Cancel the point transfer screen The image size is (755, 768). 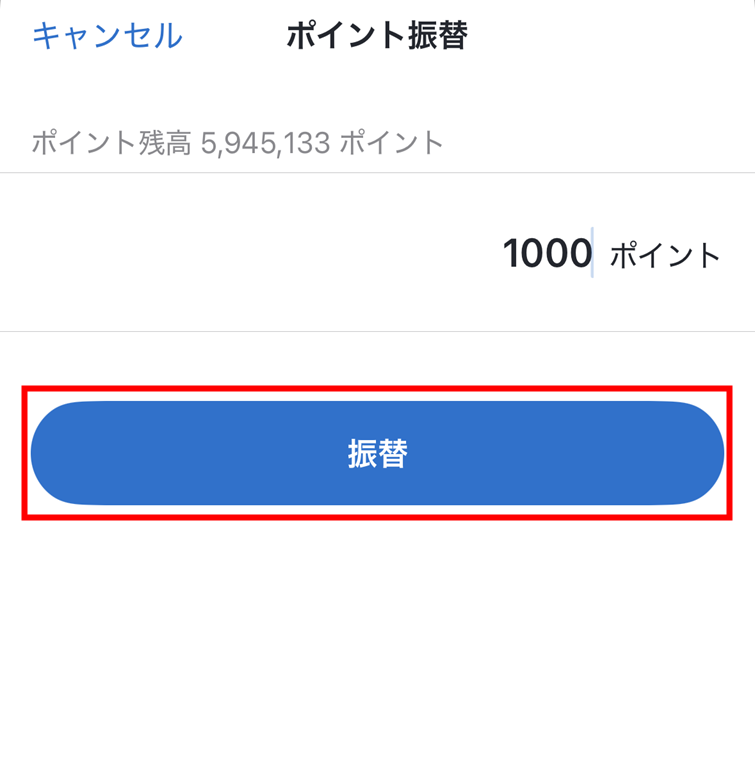(107, 36)
